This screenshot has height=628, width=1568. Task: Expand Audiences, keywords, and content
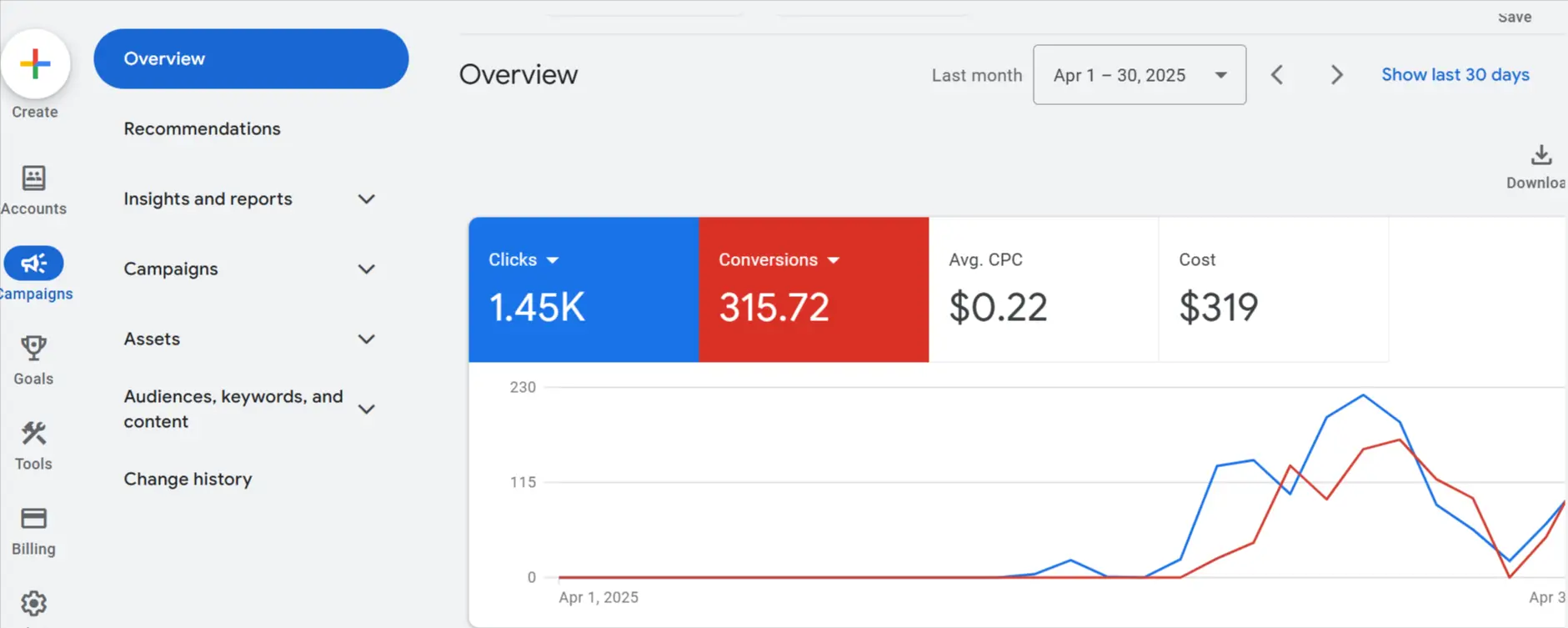click(366, 409)
